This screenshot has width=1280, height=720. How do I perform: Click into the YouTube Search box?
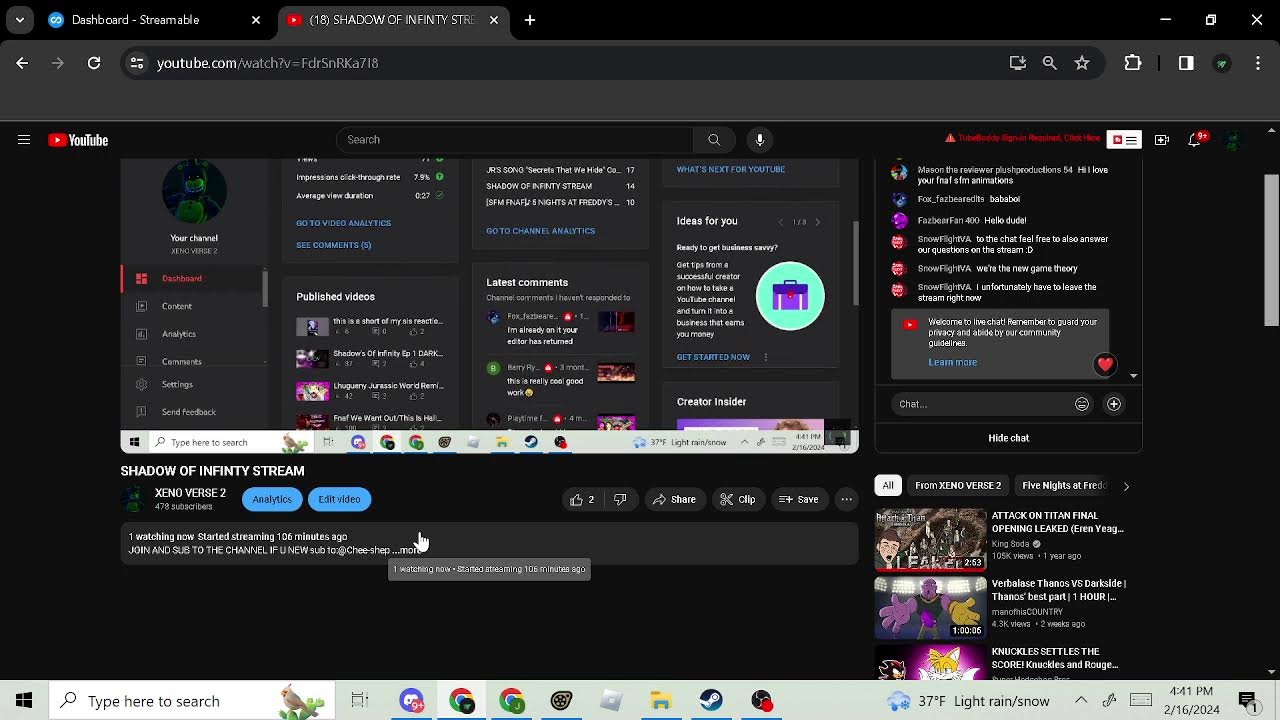click(x=514, y=140)
